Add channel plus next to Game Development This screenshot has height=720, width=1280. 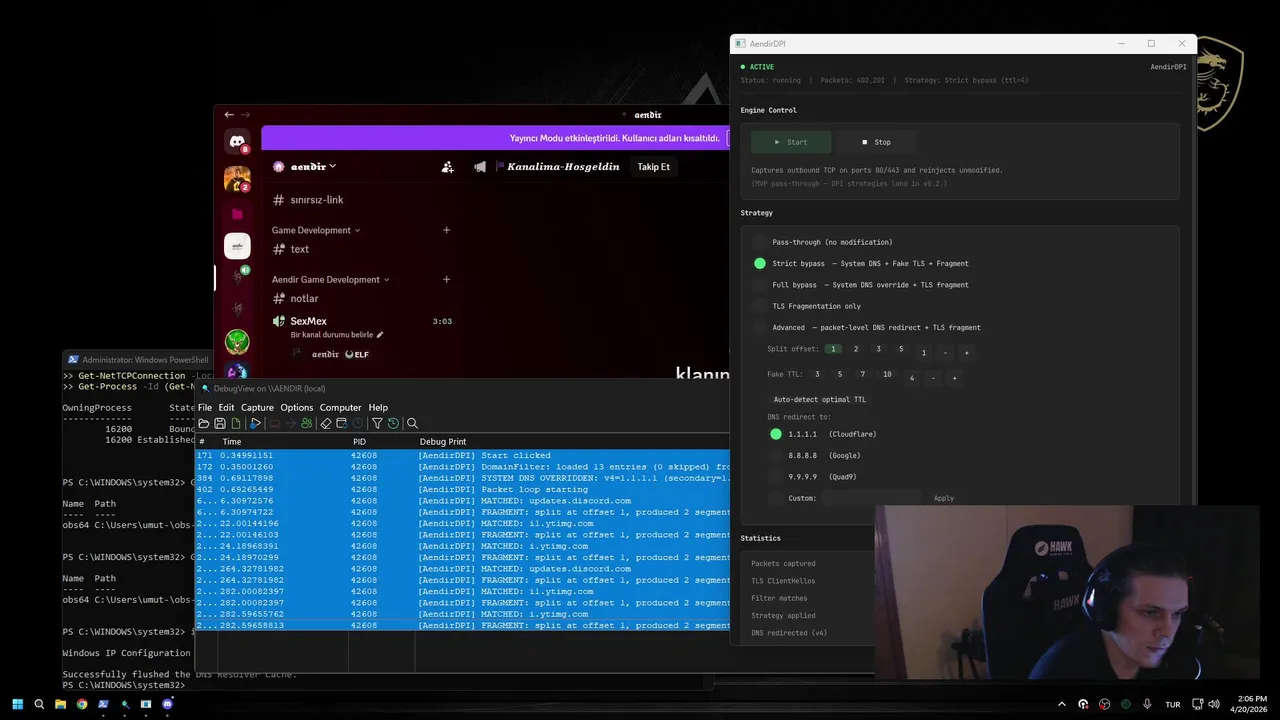446,230
